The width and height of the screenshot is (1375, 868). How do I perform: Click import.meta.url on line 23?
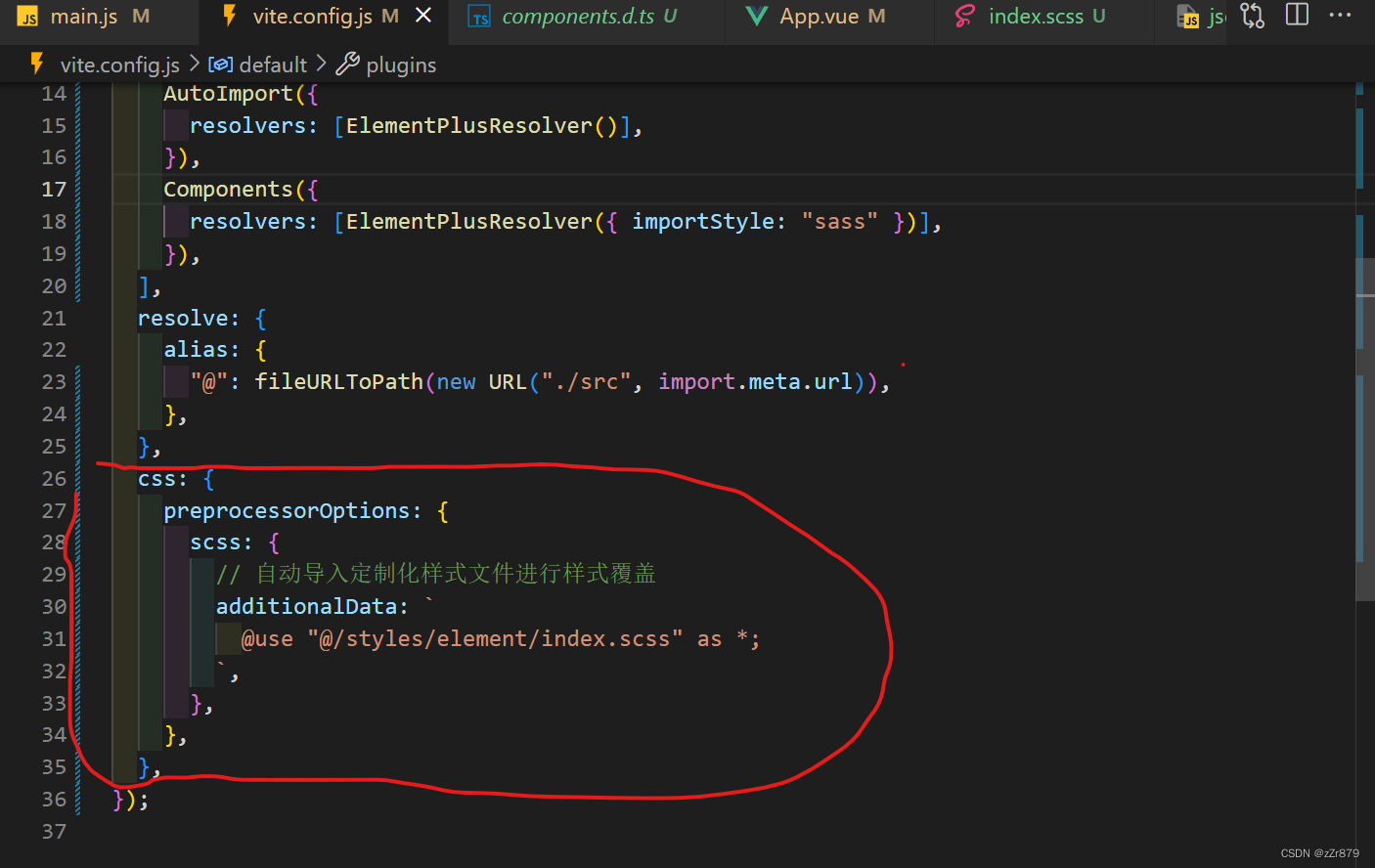click(x=755, y=382)
